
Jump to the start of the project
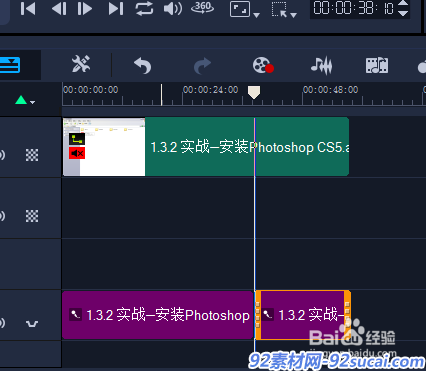click(28, 9)
